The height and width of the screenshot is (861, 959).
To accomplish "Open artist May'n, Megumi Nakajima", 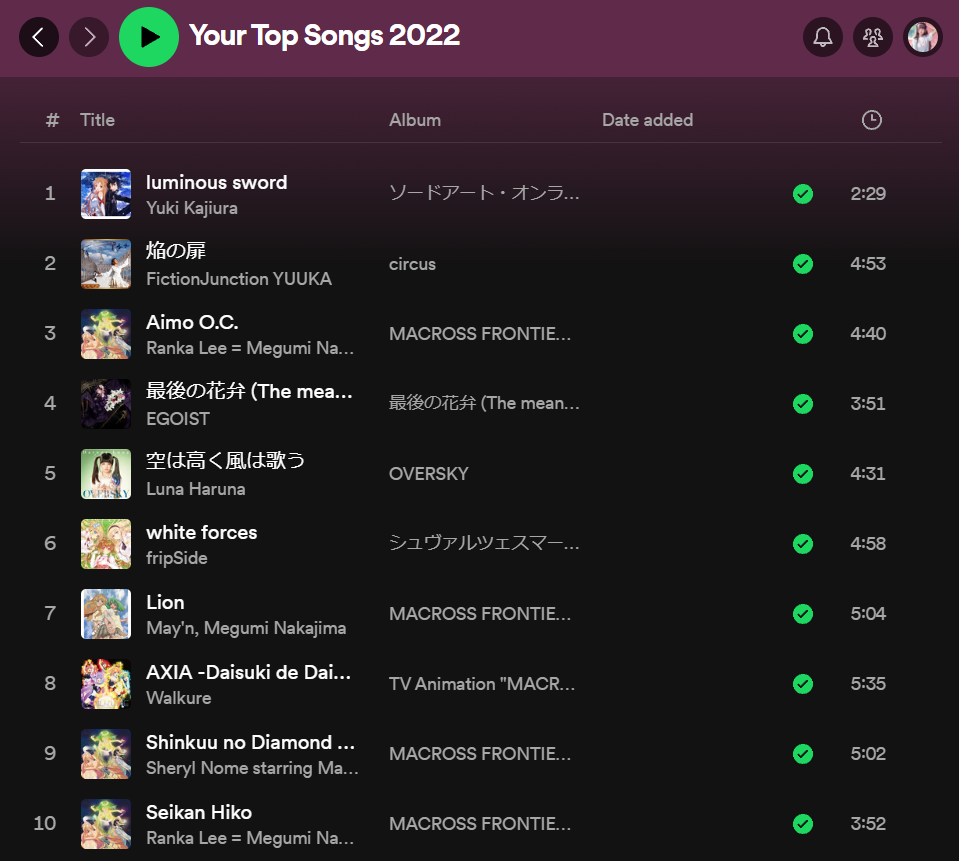I will pos(246,628).
